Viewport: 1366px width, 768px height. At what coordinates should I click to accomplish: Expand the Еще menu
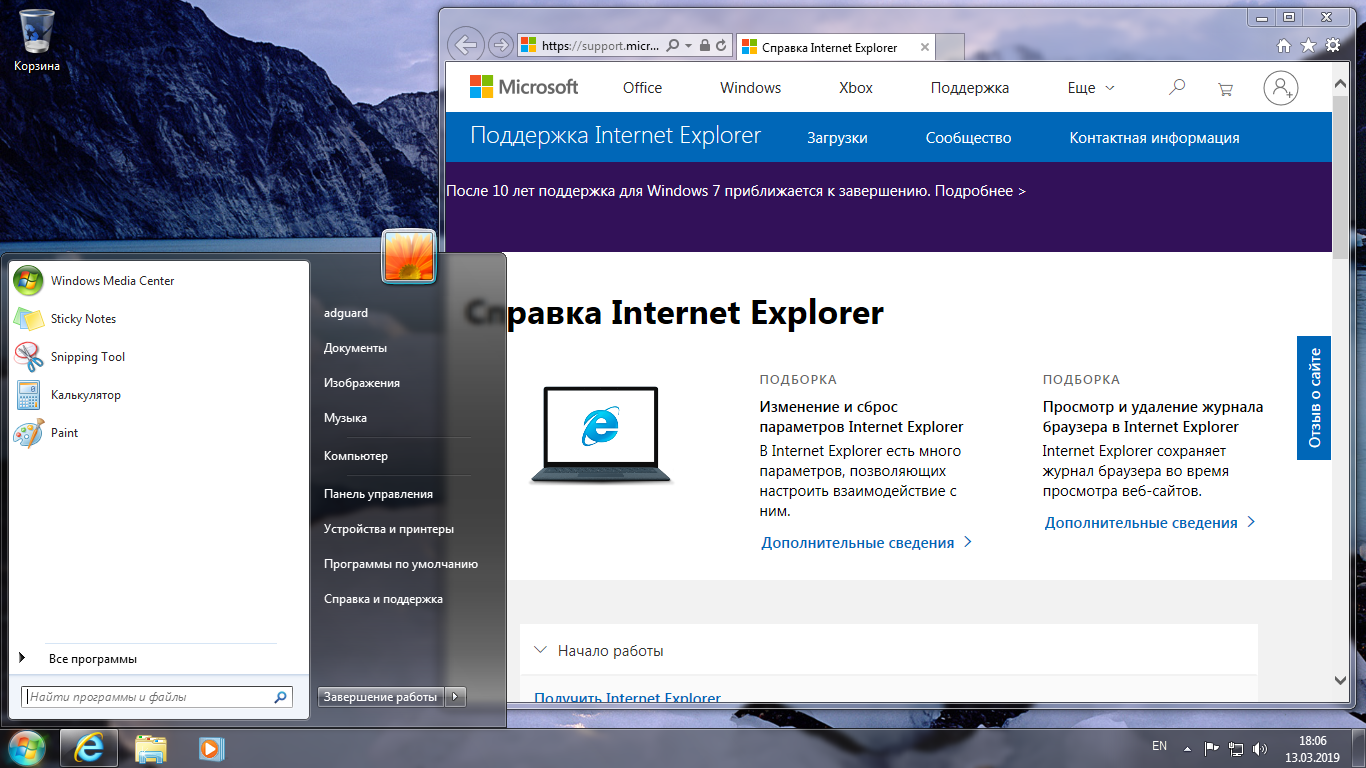click(x=1091, y=88)
